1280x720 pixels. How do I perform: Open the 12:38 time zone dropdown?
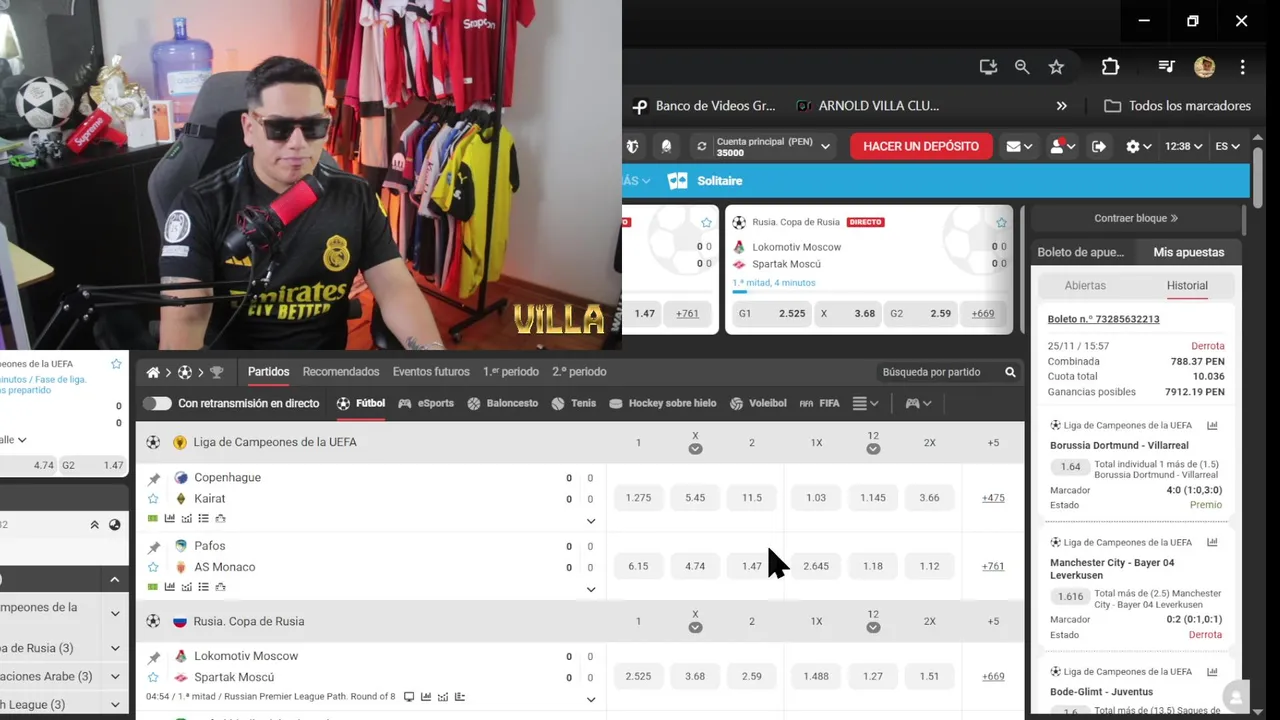pyautogui.click(x=1183, y=146)
